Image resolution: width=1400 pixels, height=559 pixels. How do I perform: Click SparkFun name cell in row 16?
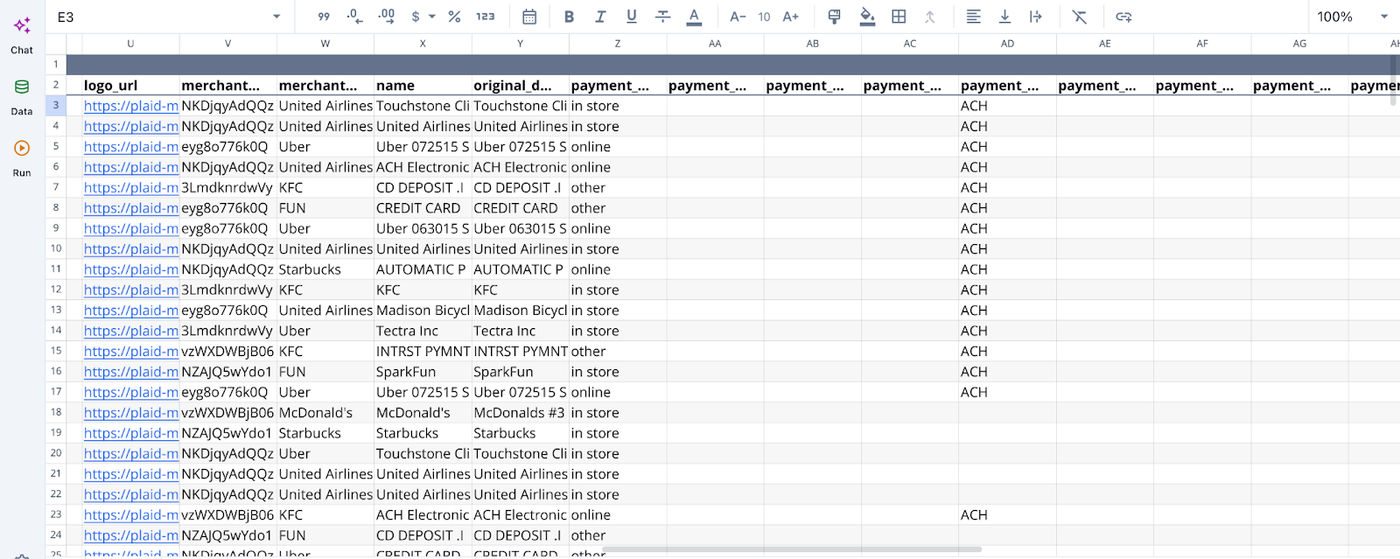tap(423, 372)
